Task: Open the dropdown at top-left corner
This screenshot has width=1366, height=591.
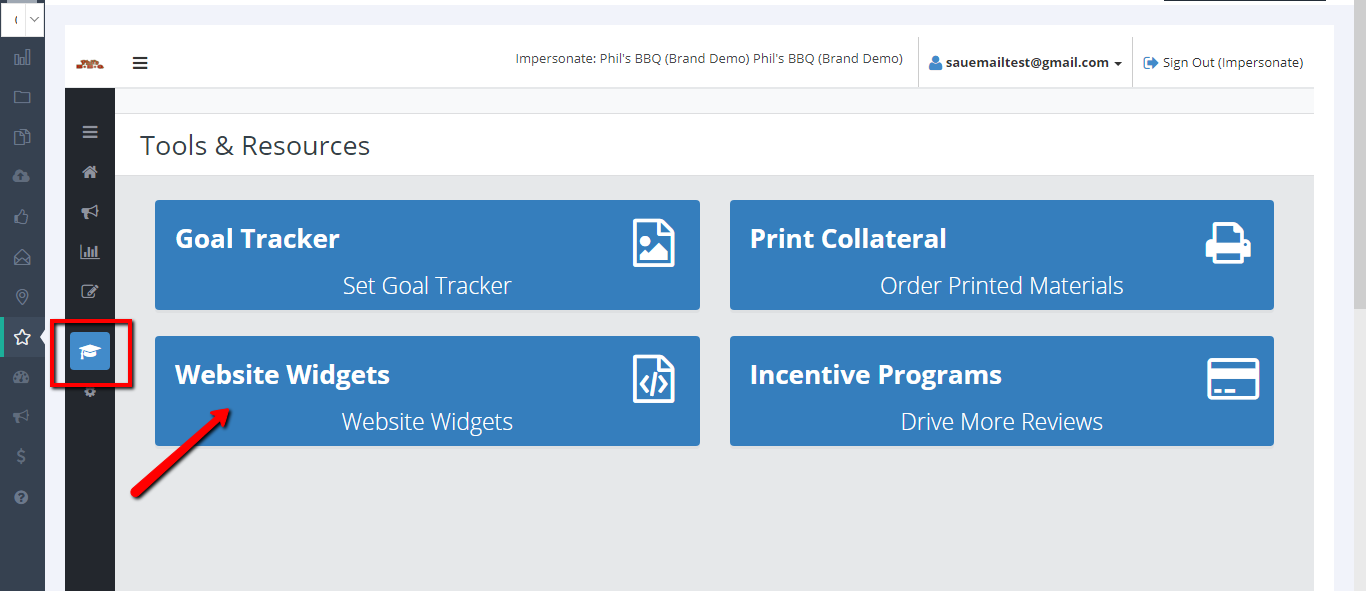Action: tap(23, 19)
